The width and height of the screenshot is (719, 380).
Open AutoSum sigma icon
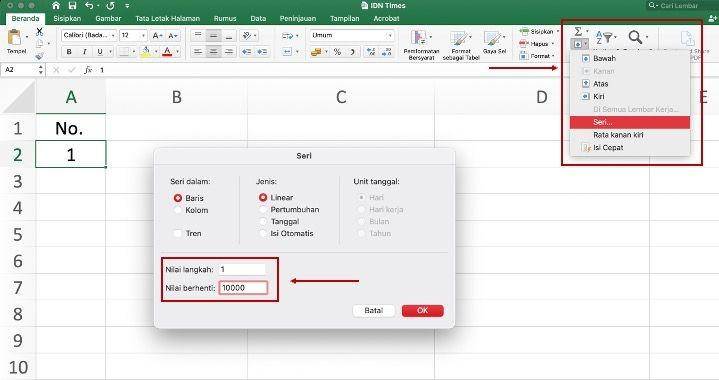[578, 31]
